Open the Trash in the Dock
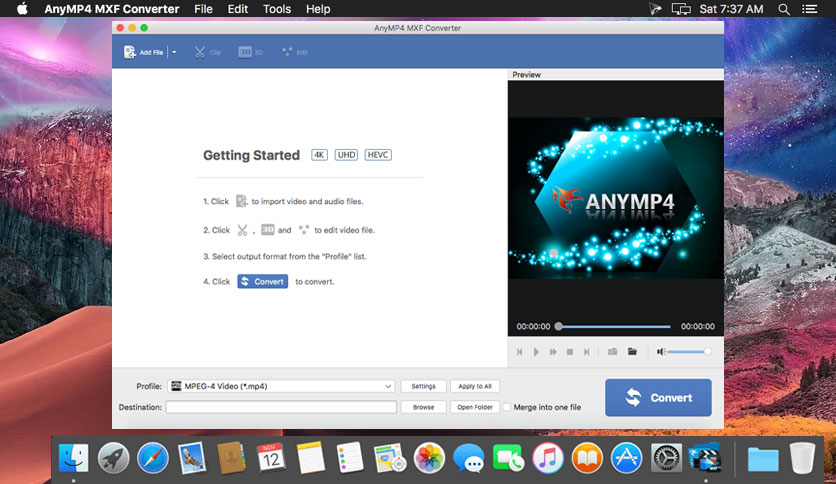 pos(802,457)
